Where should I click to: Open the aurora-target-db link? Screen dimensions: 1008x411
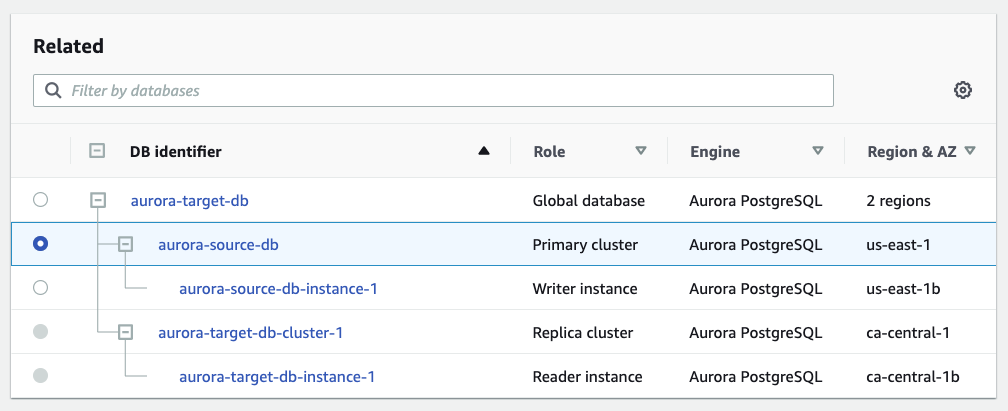(189, 201)
